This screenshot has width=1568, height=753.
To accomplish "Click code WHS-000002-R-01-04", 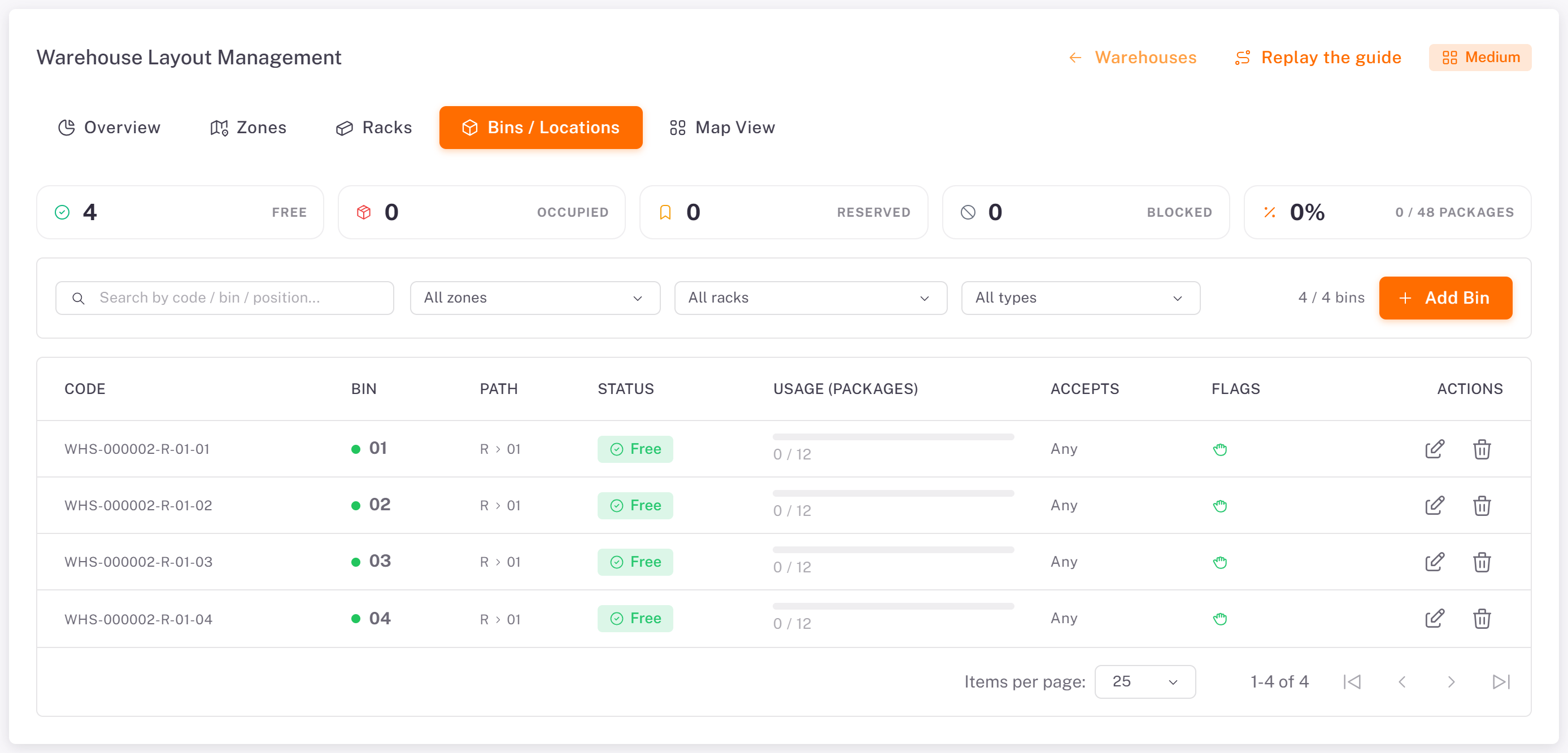I will coord(138,619).
